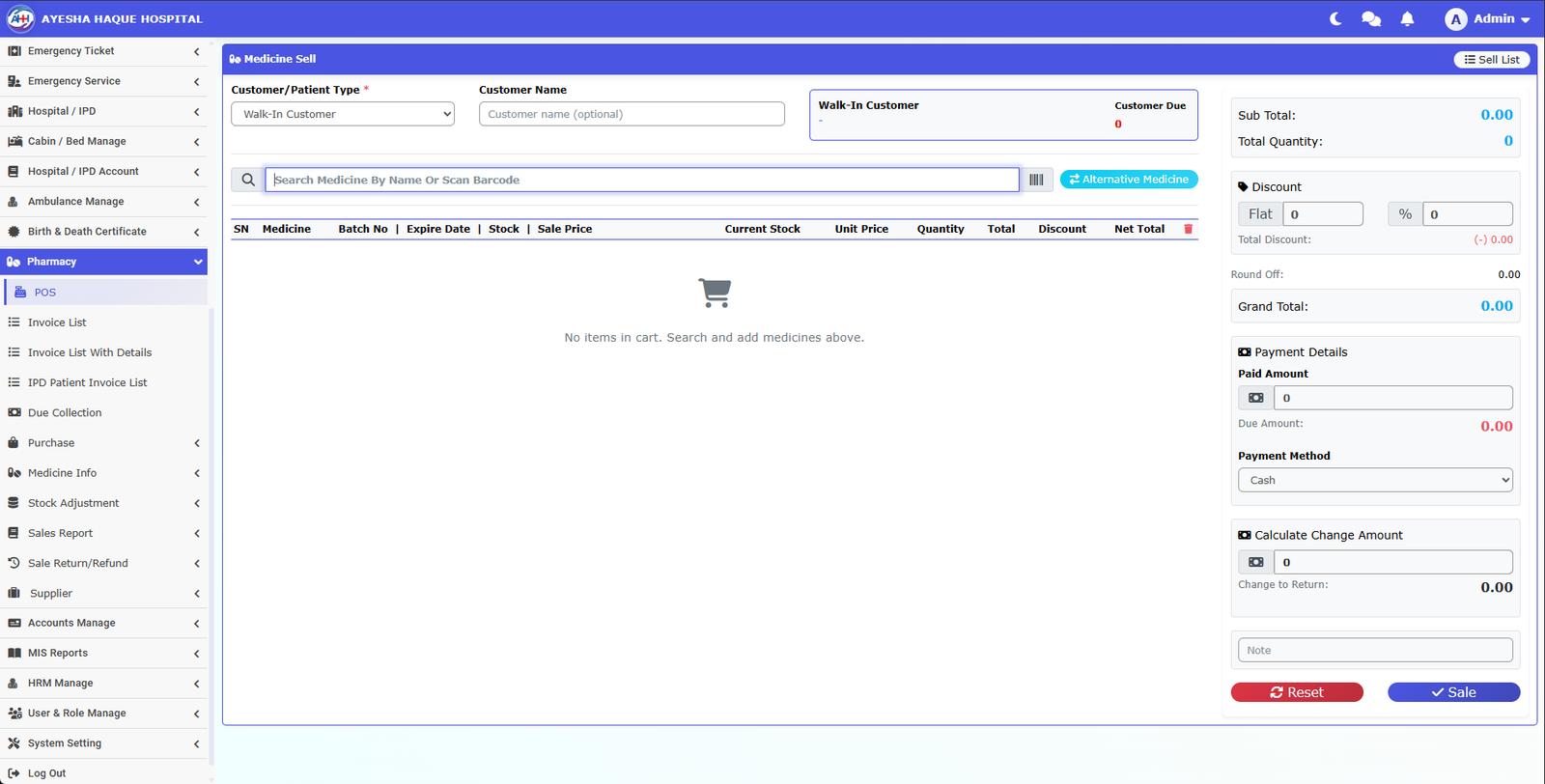Click the red trash icon in cart header

tap(1188, 229)
